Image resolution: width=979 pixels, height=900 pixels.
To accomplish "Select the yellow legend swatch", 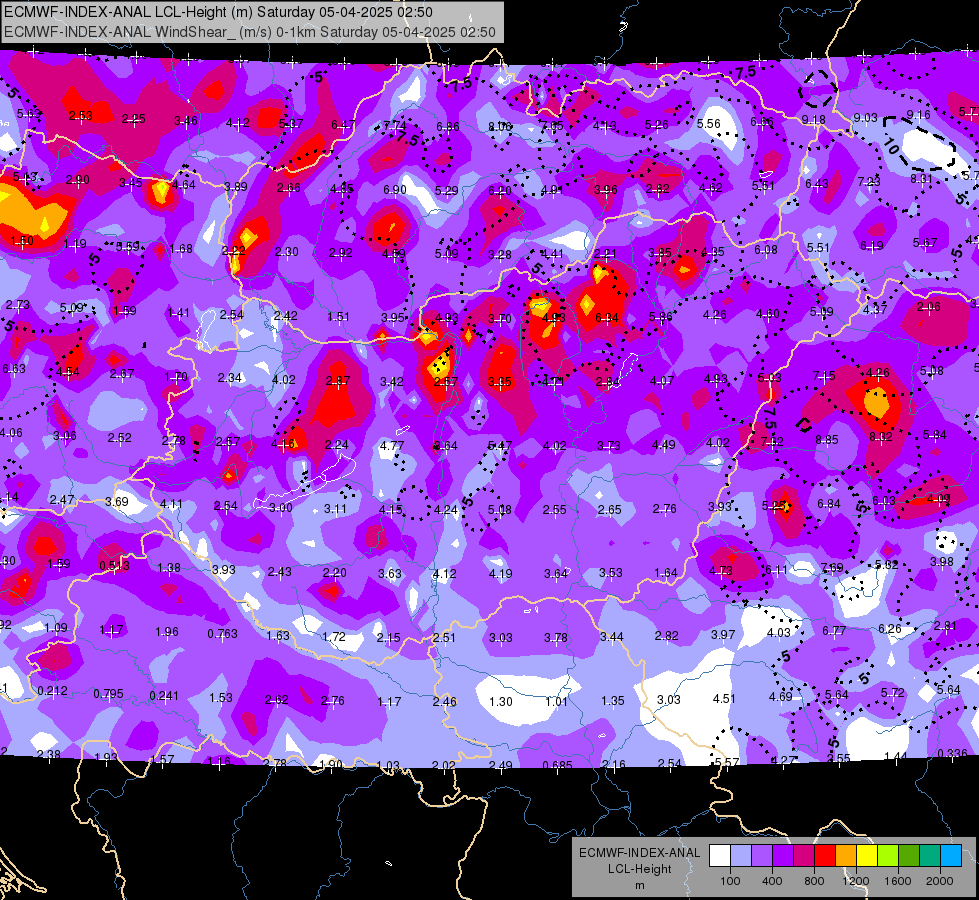I will click(x=867, y=856).
